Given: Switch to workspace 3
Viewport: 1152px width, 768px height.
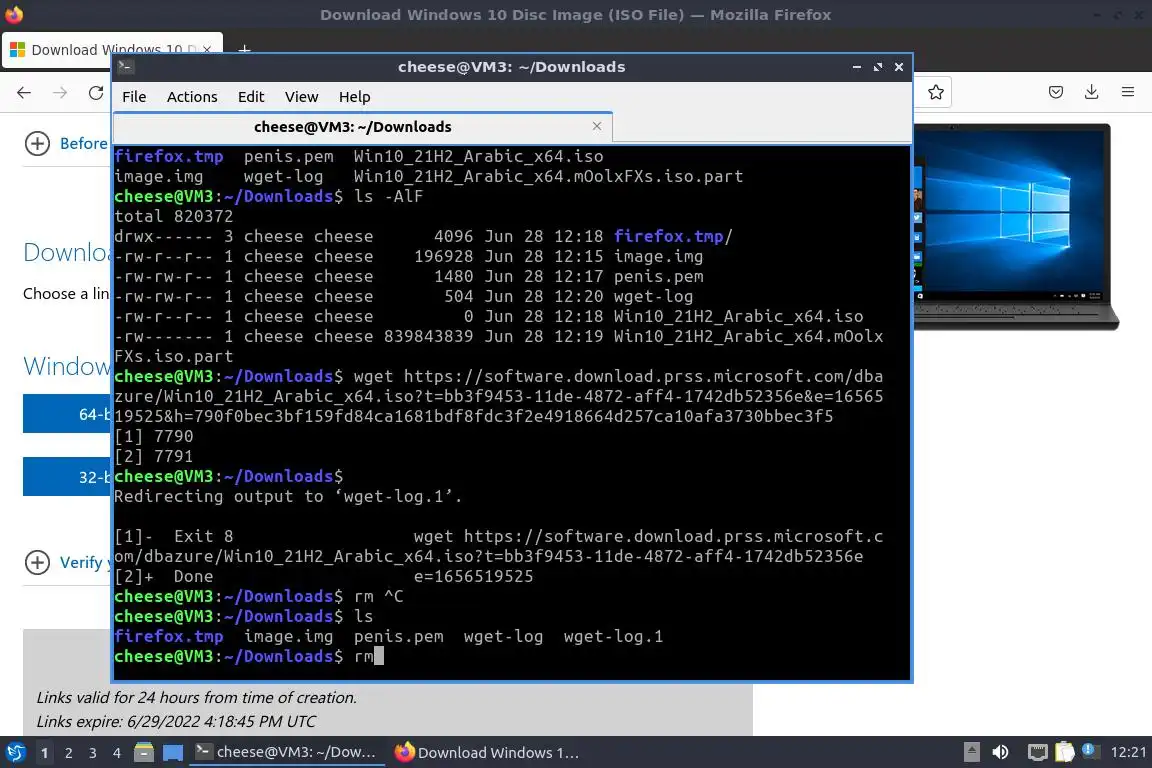Looking at the screenshot, I should [93, 753].
